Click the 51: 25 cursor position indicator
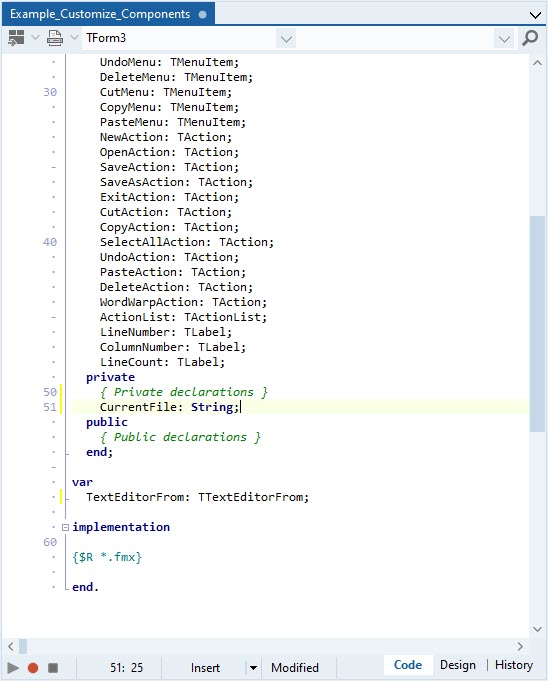 tap(126, 668)
